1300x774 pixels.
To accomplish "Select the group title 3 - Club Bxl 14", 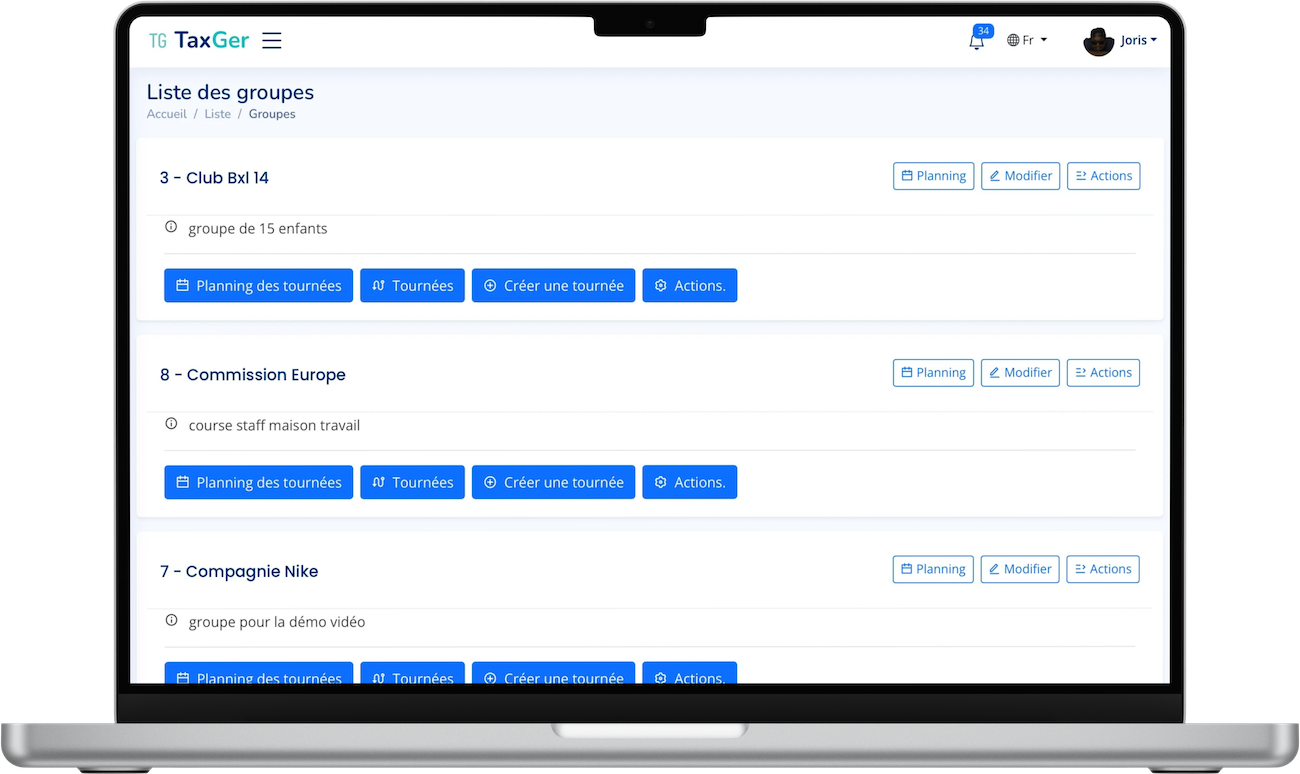I will pos(214,178).
